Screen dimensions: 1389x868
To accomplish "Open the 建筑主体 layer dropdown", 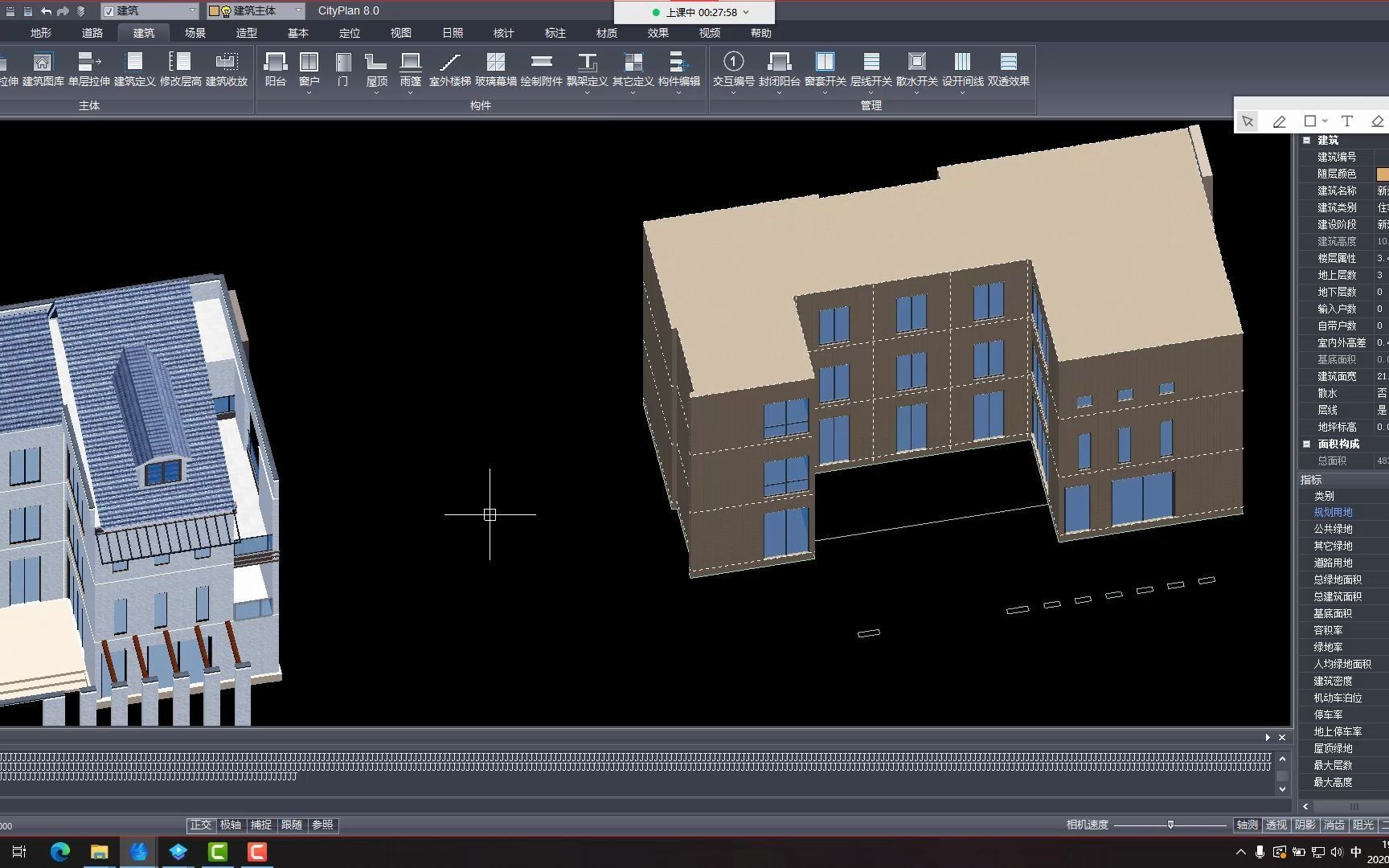I will (x=299, y=10).
